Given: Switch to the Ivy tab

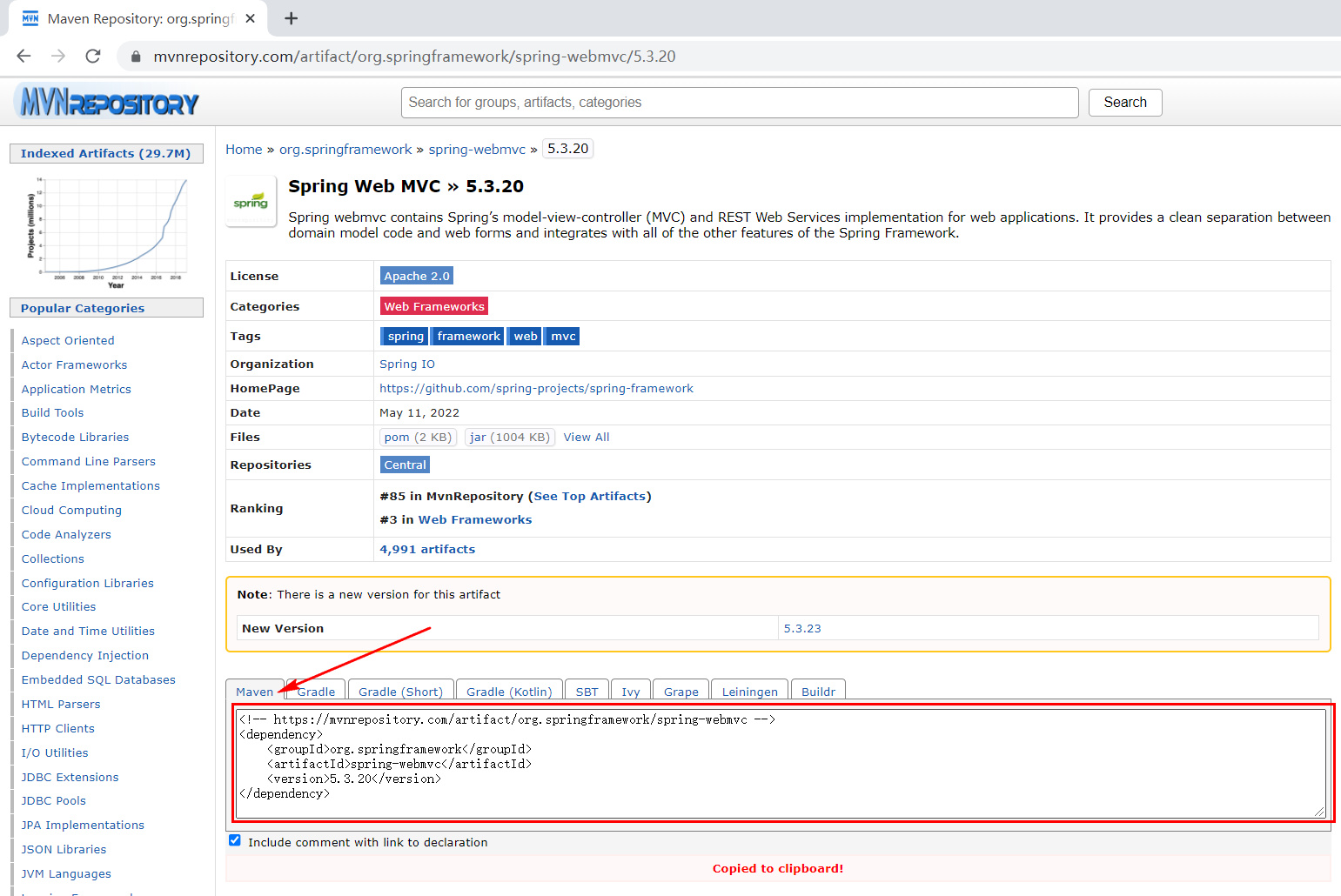Looking at the screenshot, I should pyautogui.click(x=631, y=692).
